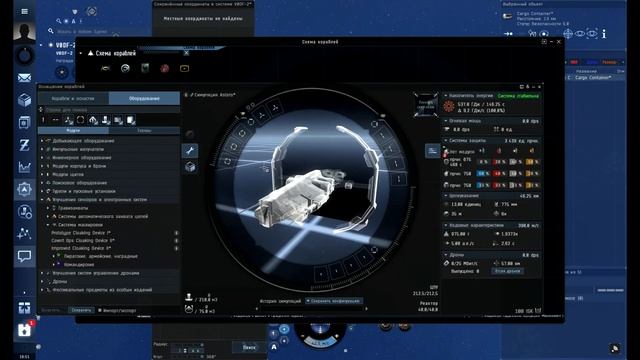Click the Сохранить button
Viewport: 640px width, 360px height.
pyautogui.click(x=81, y=310)
